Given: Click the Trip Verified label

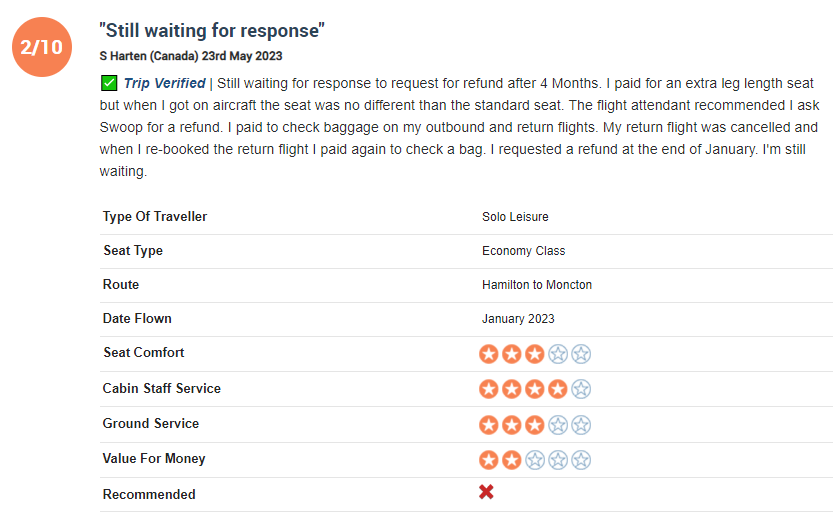Looking at the screenshot, I should click(x=165, y=83).
